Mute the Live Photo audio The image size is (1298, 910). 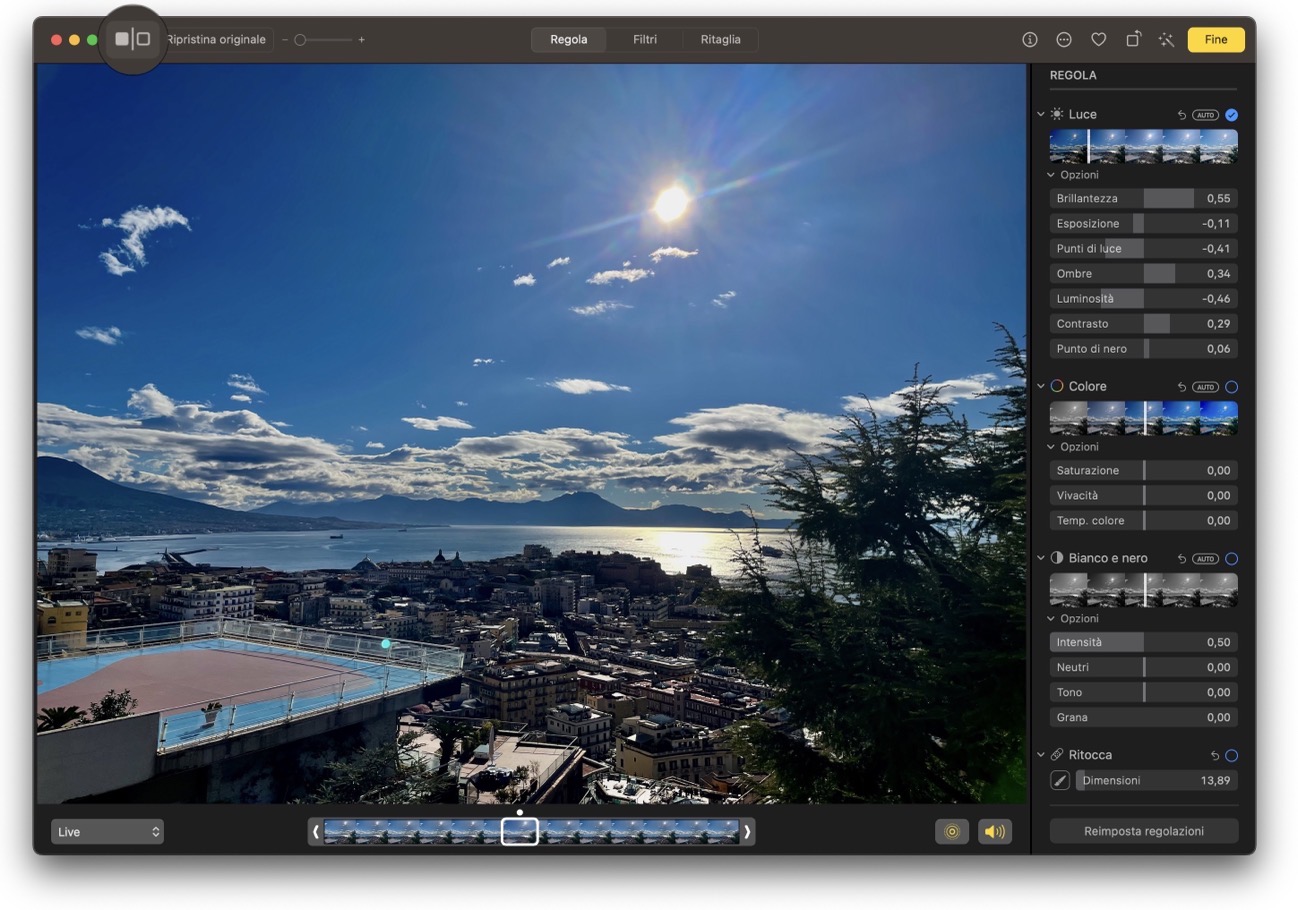[x=994, y=831]
